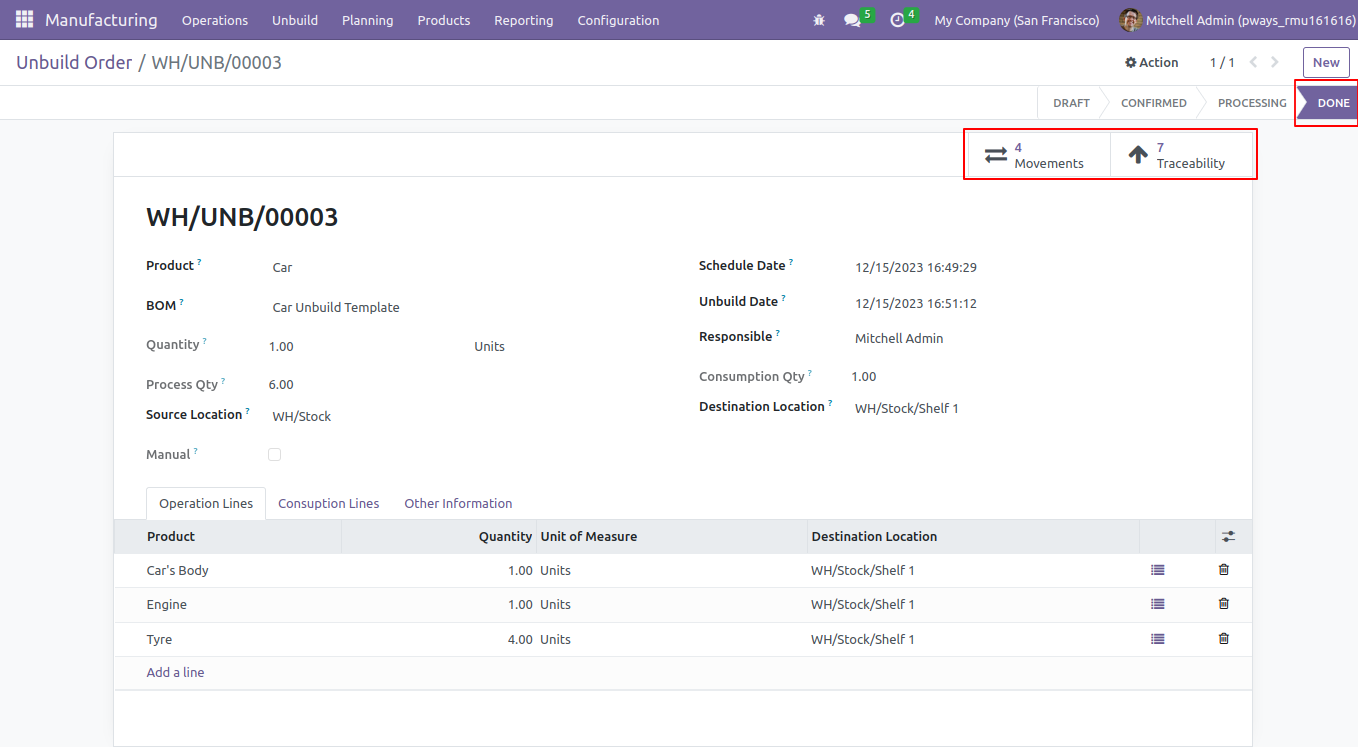Open Mitchell Admin user menu
The height and width of the screenshot is (747, 1358).
(x=1235, y=20)
